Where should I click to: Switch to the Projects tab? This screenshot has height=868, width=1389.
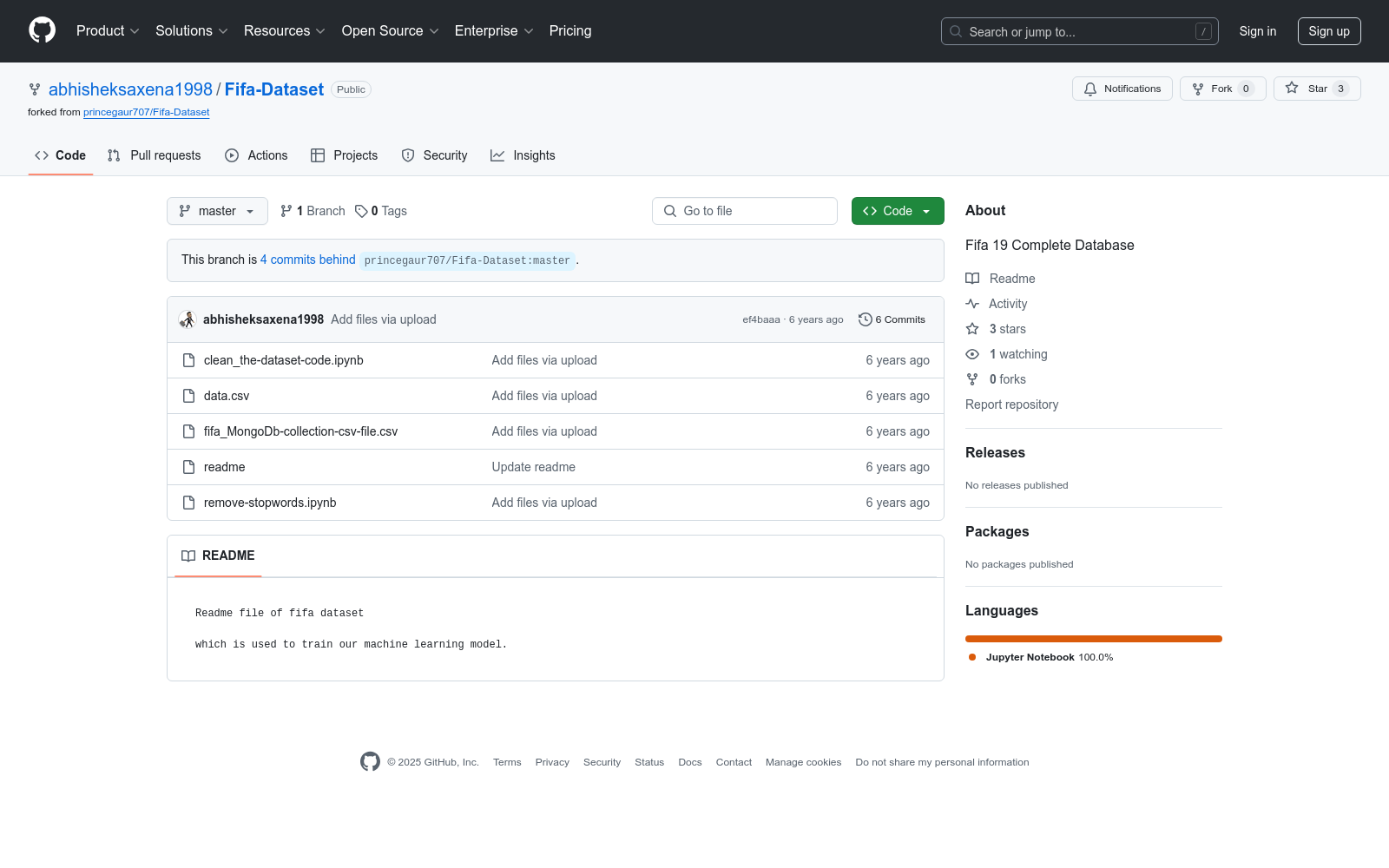click(345, 155)
